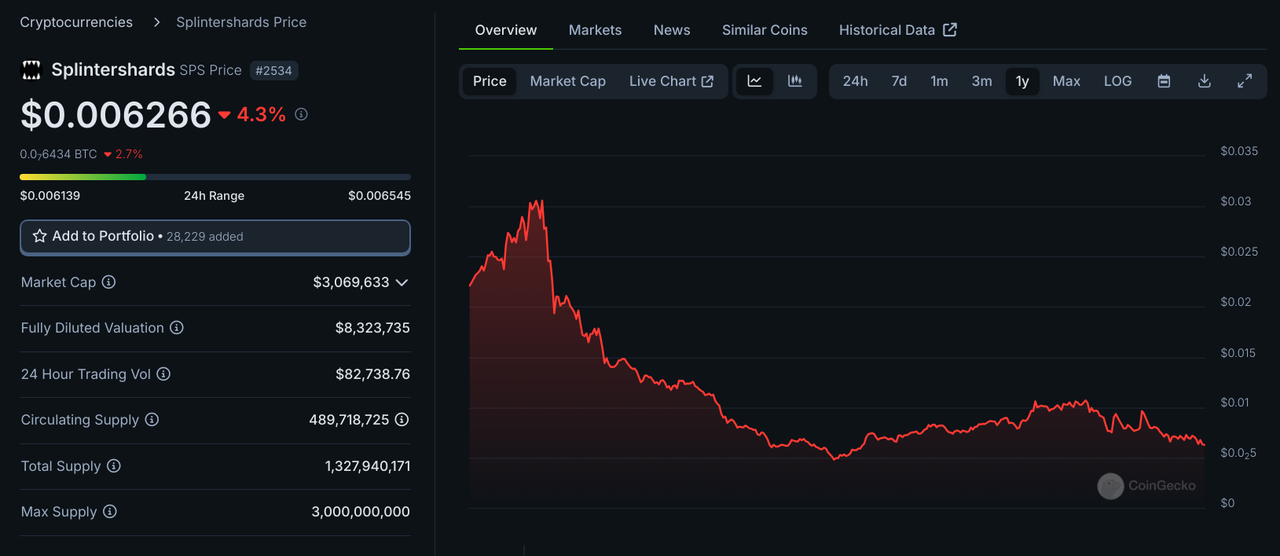Click the star icon in Add to Portfolio
The image size is (1280, 556).
[x=40, y=236]
